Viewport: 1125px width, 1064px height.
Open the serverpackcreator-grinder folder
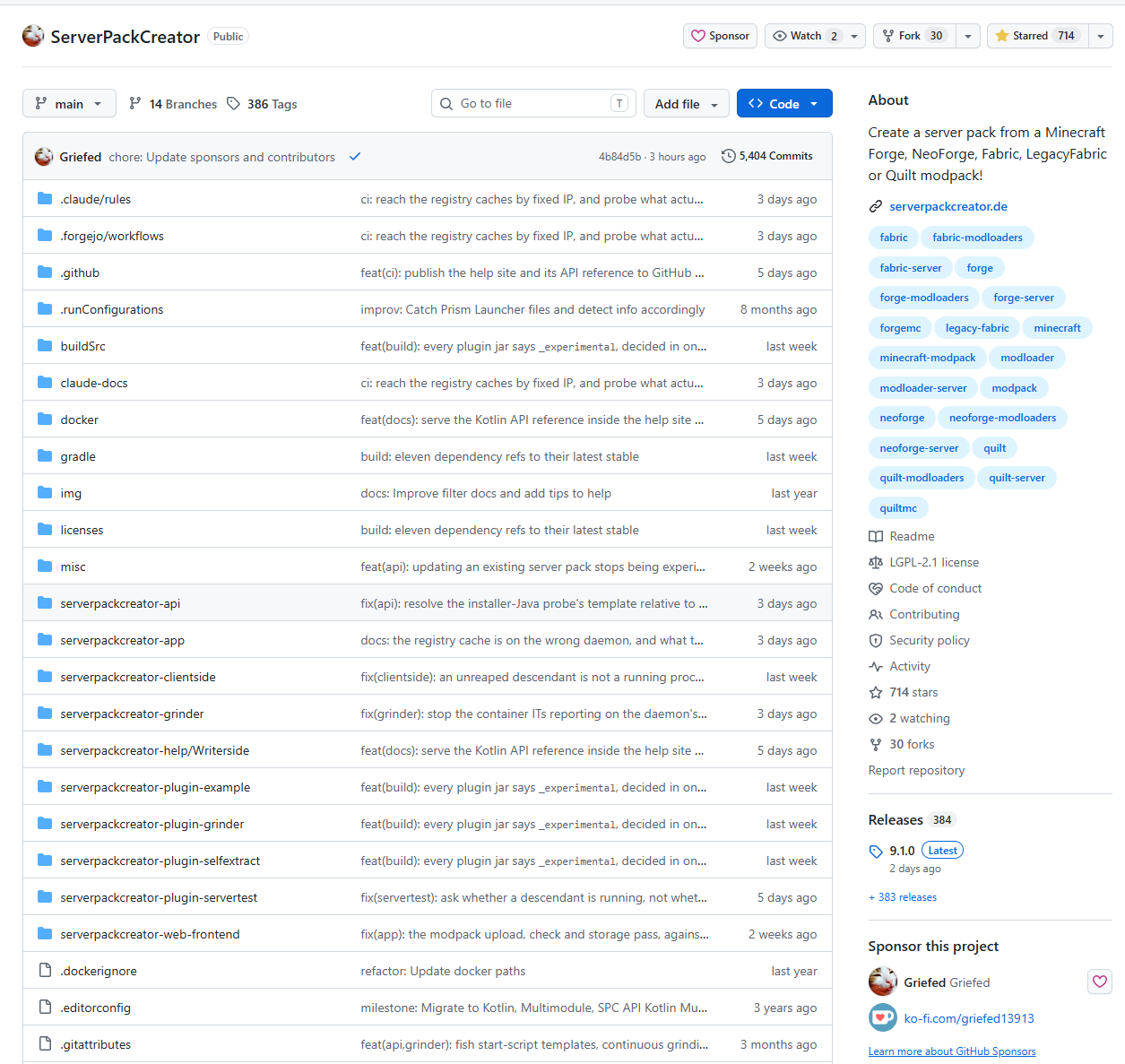tap(132, 714)
